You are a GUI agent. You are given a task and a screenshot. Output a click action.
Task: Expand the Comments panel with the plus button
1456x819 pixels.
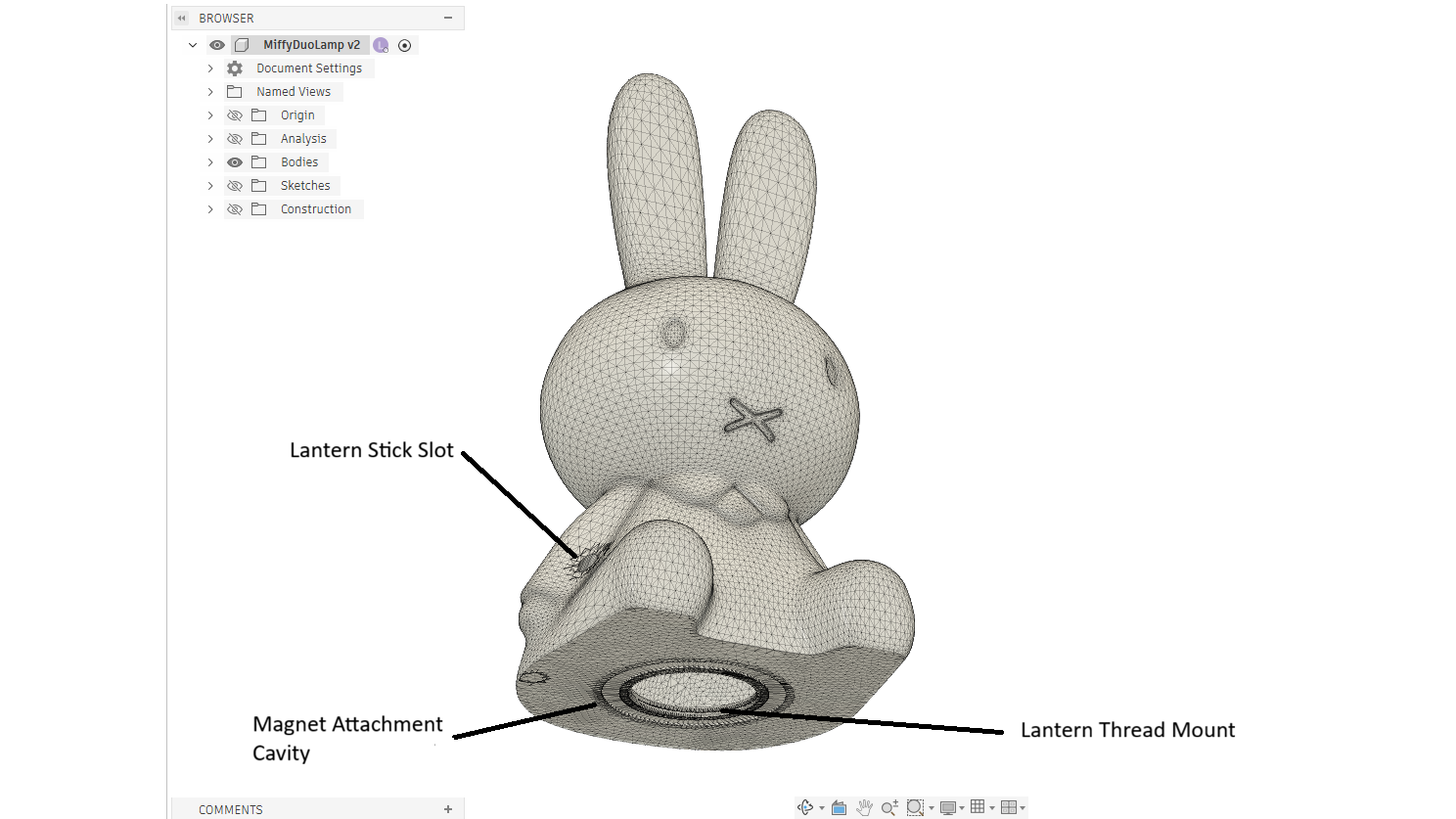tap(448, 809)
